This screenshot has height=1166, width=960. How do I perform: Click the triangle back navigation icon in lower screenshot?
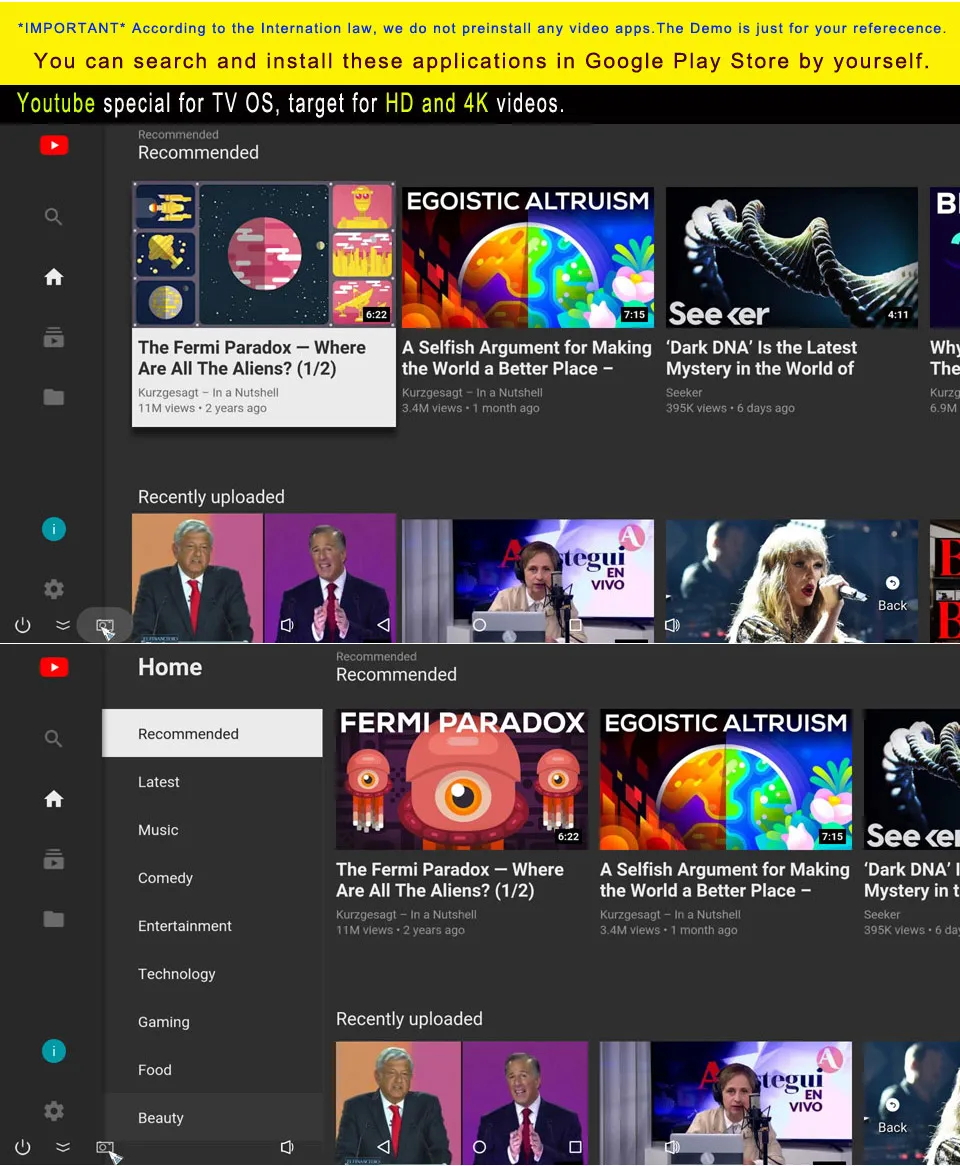tap(384, 1147)
